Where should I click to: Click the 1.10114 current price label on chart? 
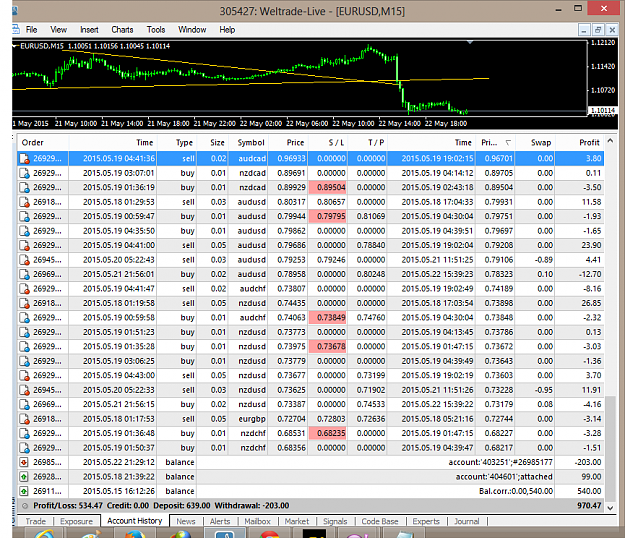tap(602, 110)
